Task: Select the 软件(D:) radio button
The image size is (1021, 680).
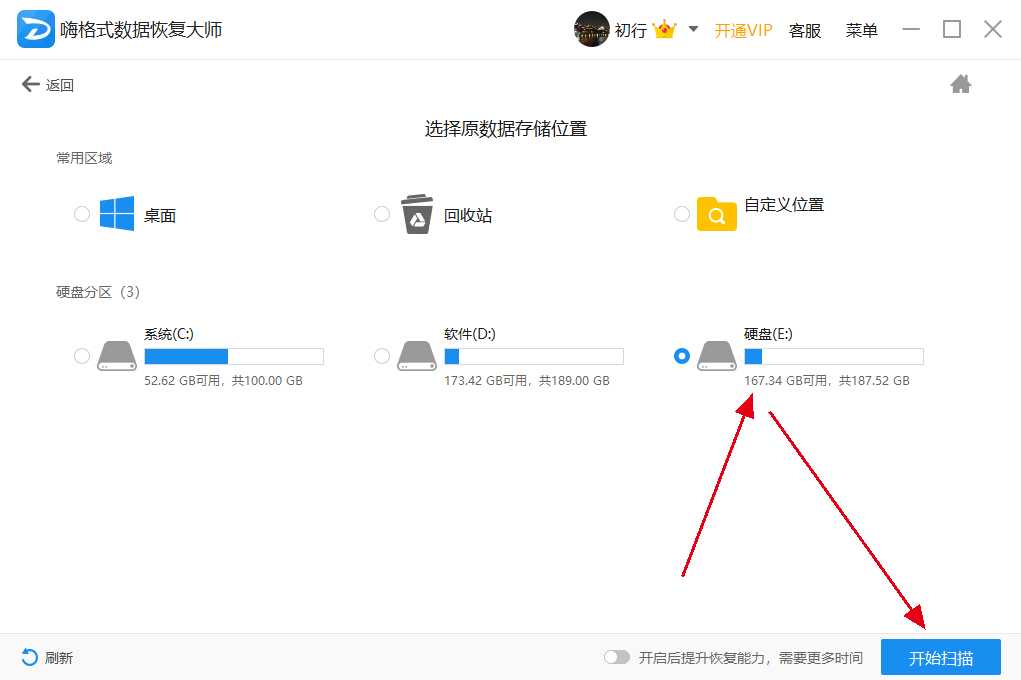Action: (382, 356)
